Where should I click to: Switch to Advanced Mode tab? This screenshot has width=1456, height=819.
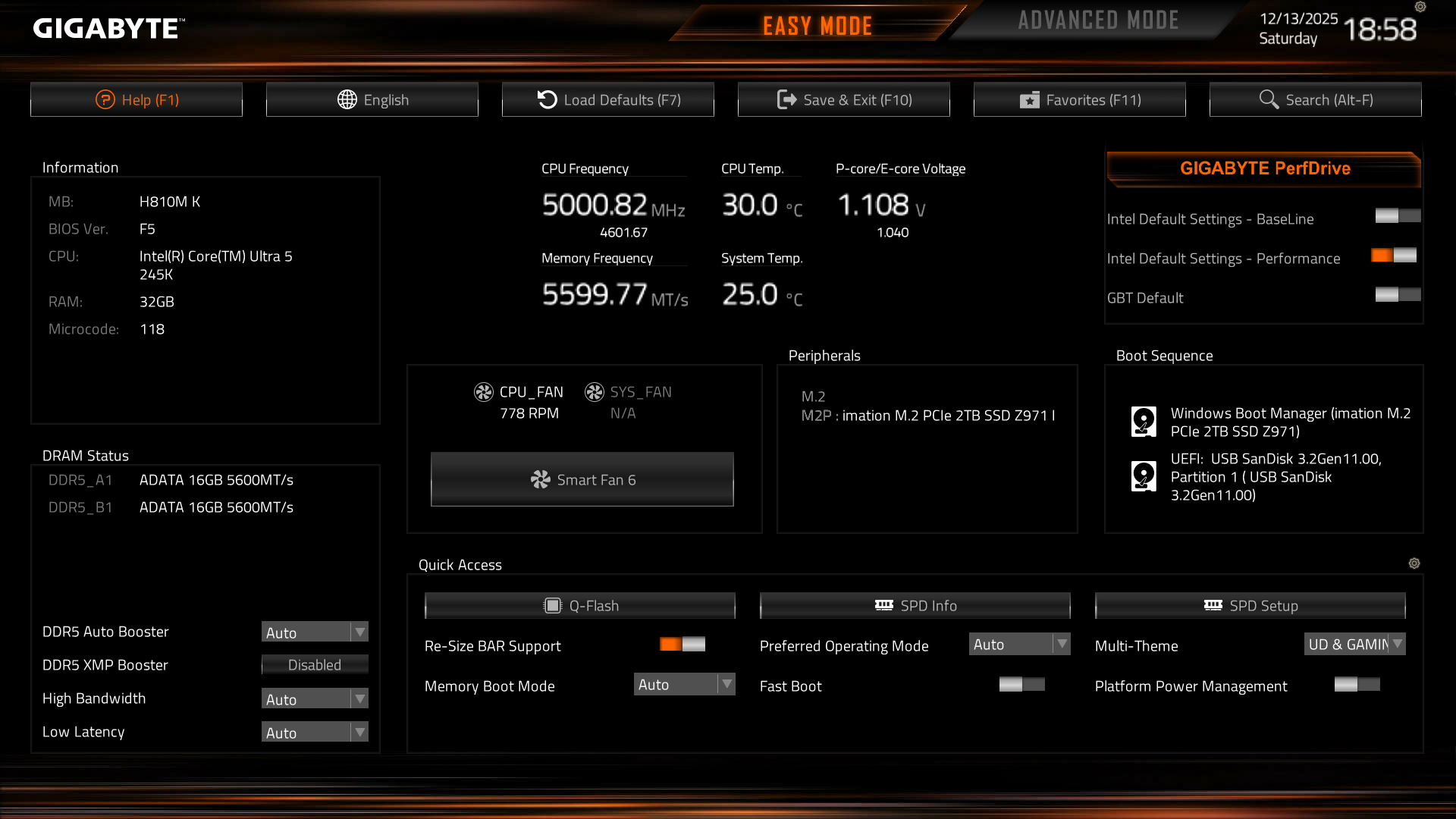pyautogui.click(x=1098, y=20)
